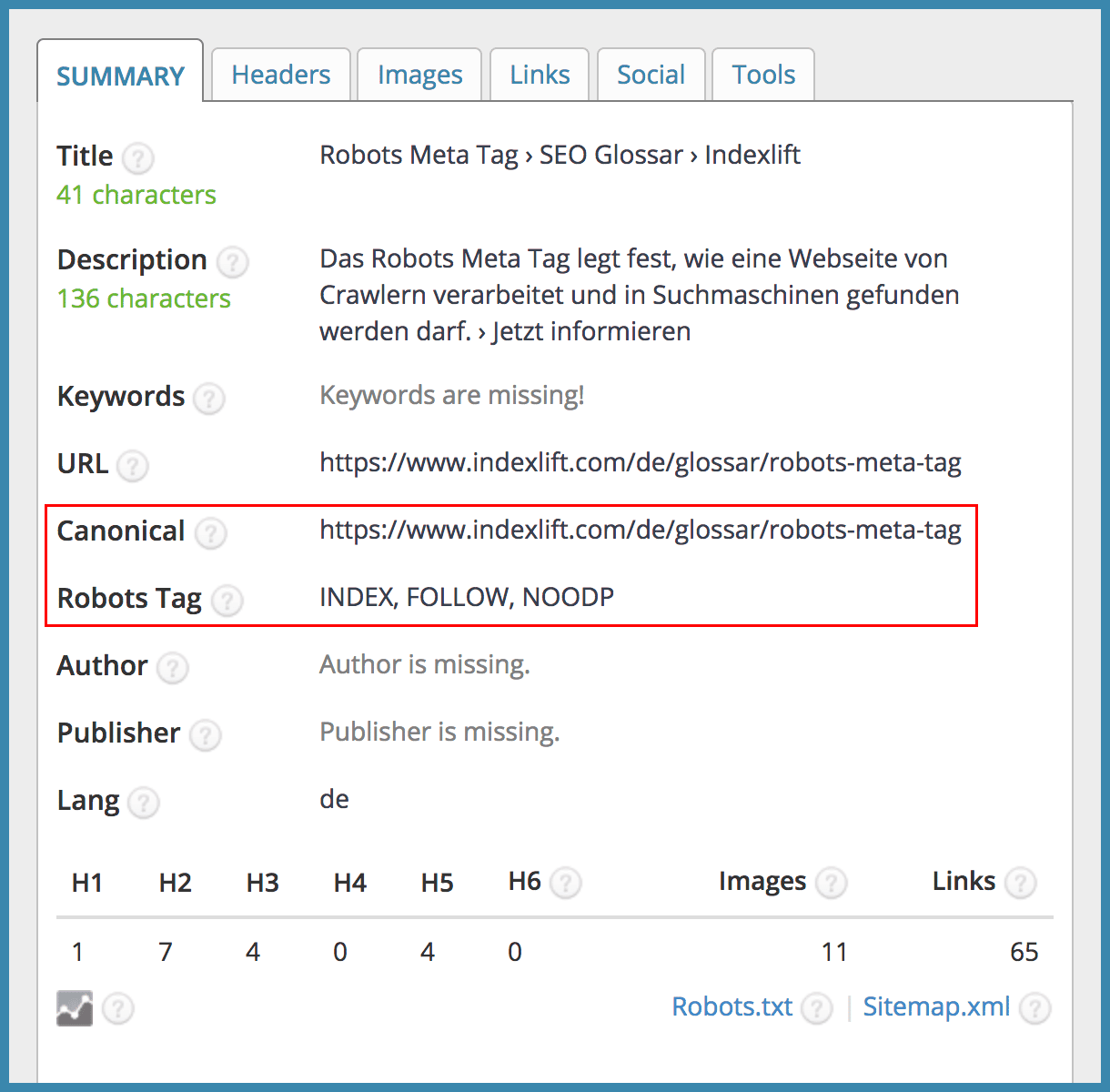Open the Tools tab
The height and width of the screenshot is (1092, 1110).
tap(763, 75)
